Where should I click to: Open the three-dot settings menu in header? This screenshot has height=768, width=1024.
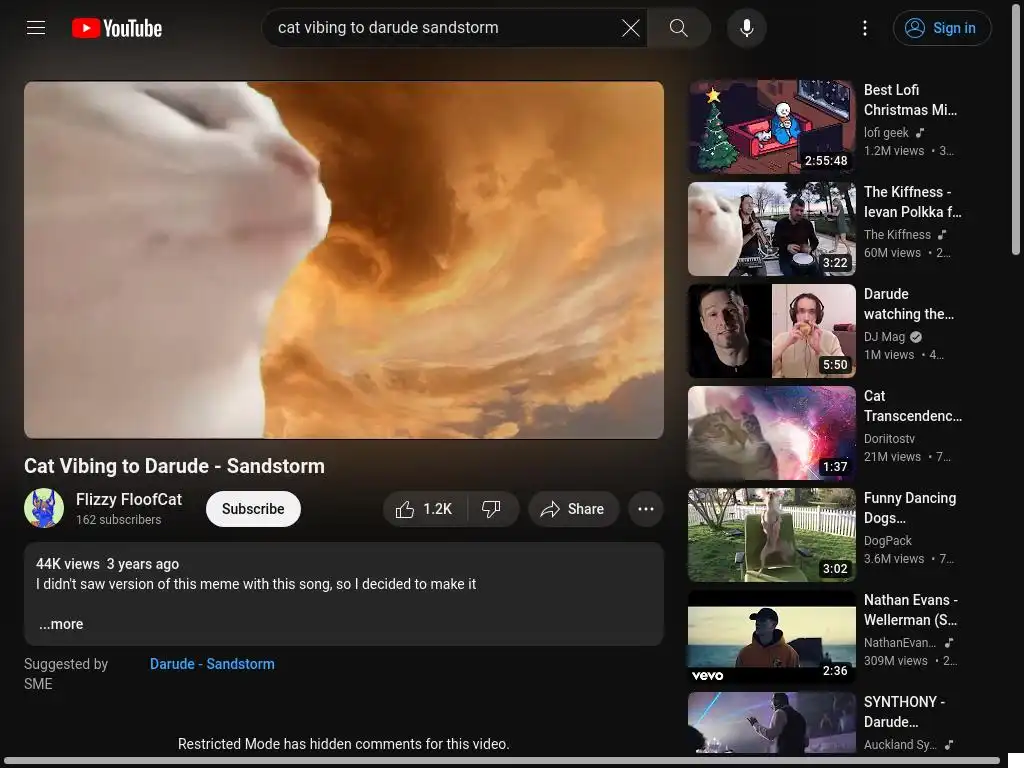pyautogui.click(x=865, y=28)
